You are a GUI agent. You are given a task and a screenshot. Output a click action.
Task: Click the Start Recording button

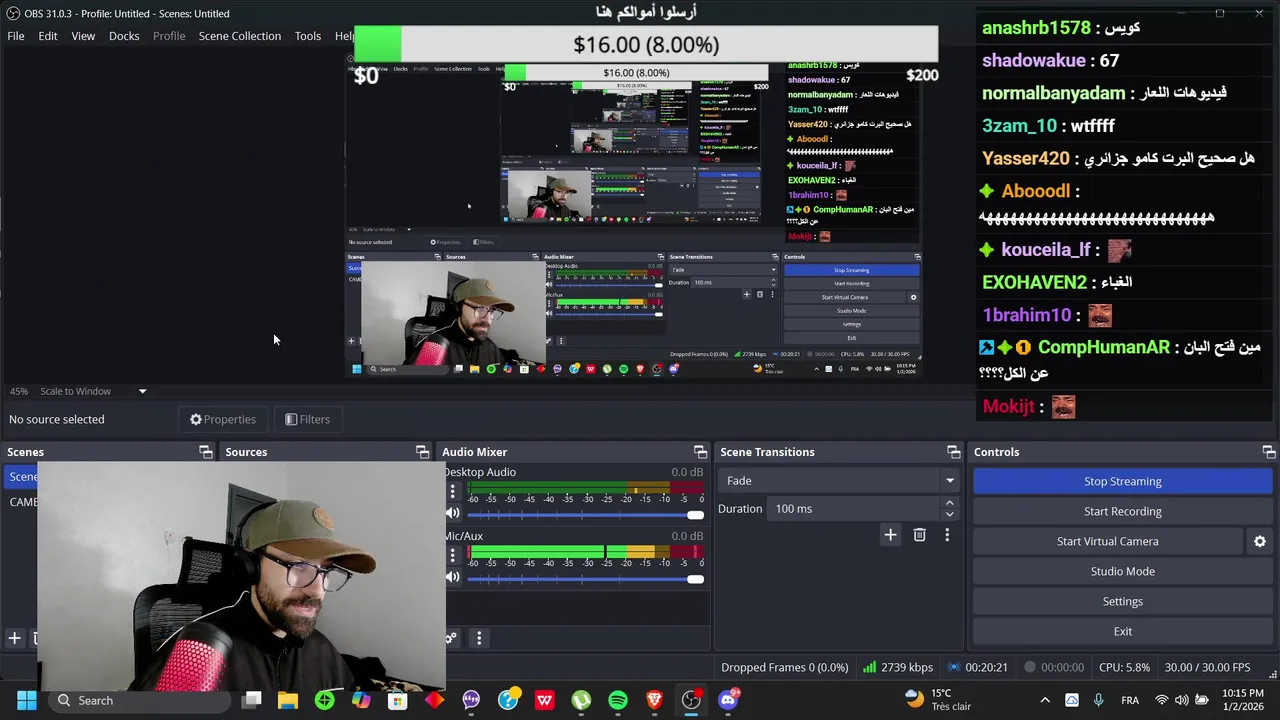pos(1122,511)
